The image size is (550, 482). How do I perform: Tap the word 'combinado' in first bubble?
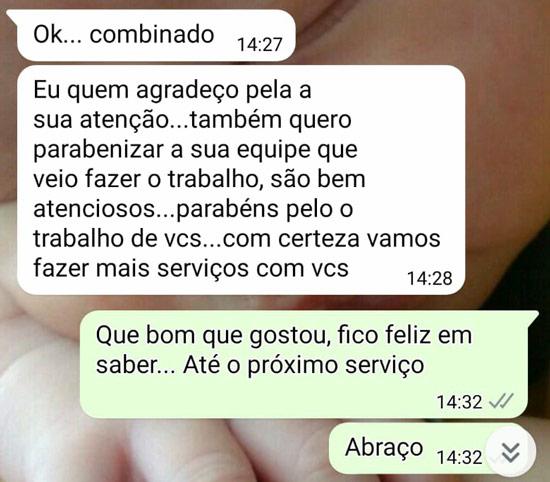tap(152, 34)
